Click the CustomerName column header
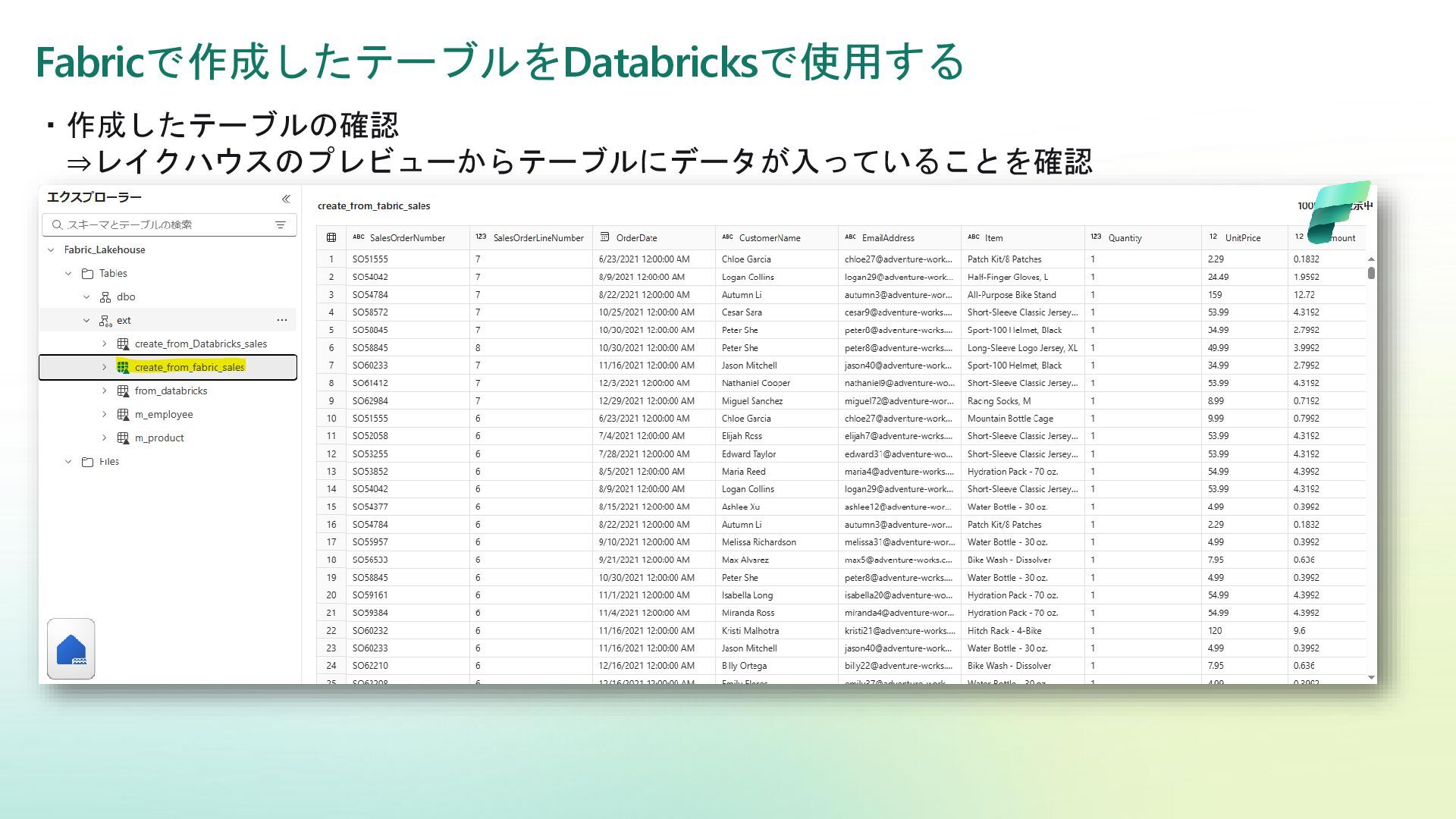This screenshot has height=819, width=1456. click(769, 237)
